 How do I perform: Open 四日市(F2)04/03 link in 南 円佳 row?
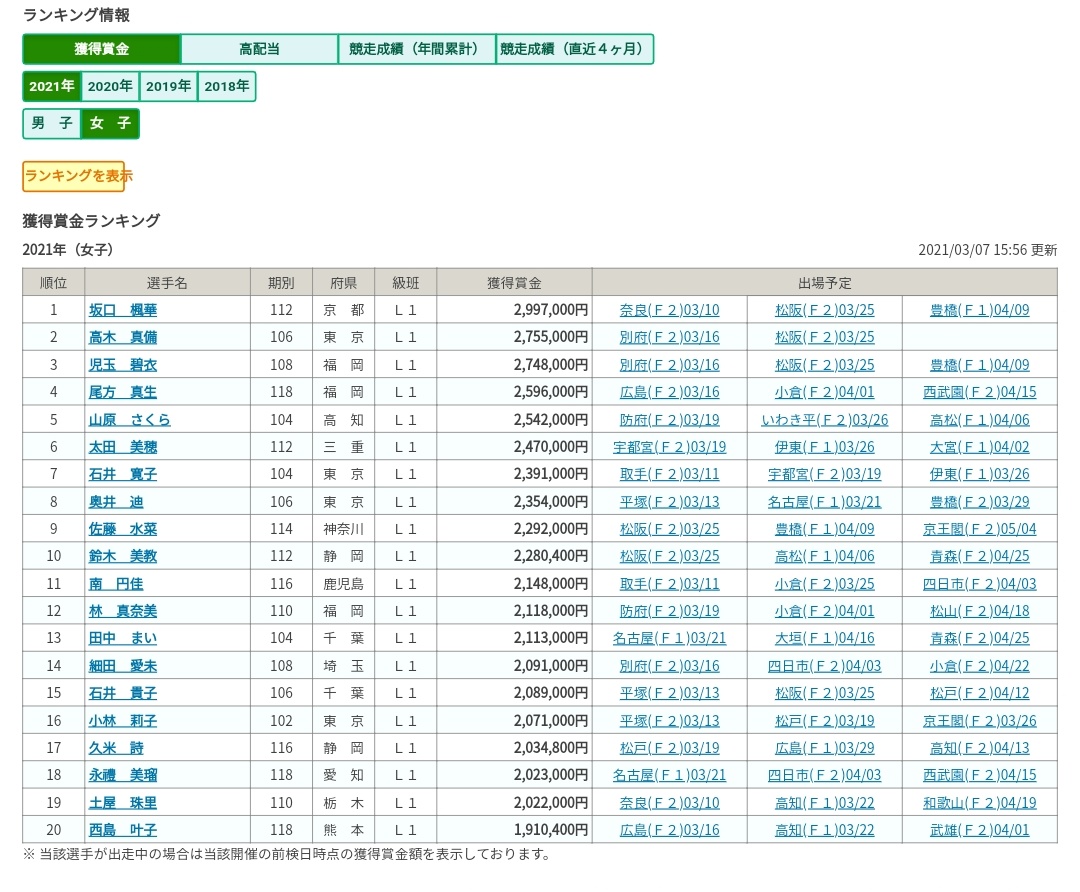click(979, 583)
